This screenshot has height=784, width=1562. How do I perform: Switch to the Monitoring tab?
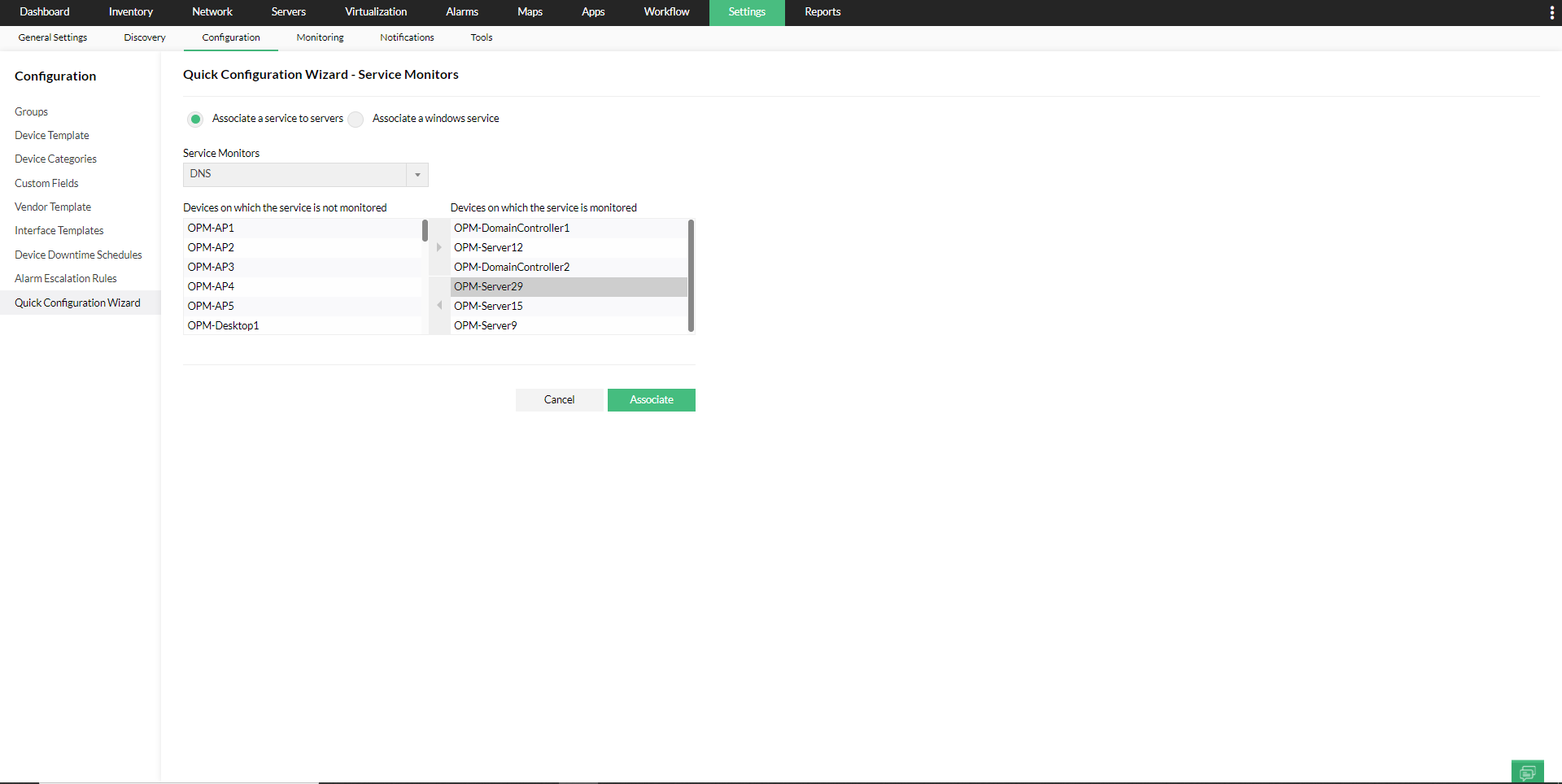tap(319, 37)
